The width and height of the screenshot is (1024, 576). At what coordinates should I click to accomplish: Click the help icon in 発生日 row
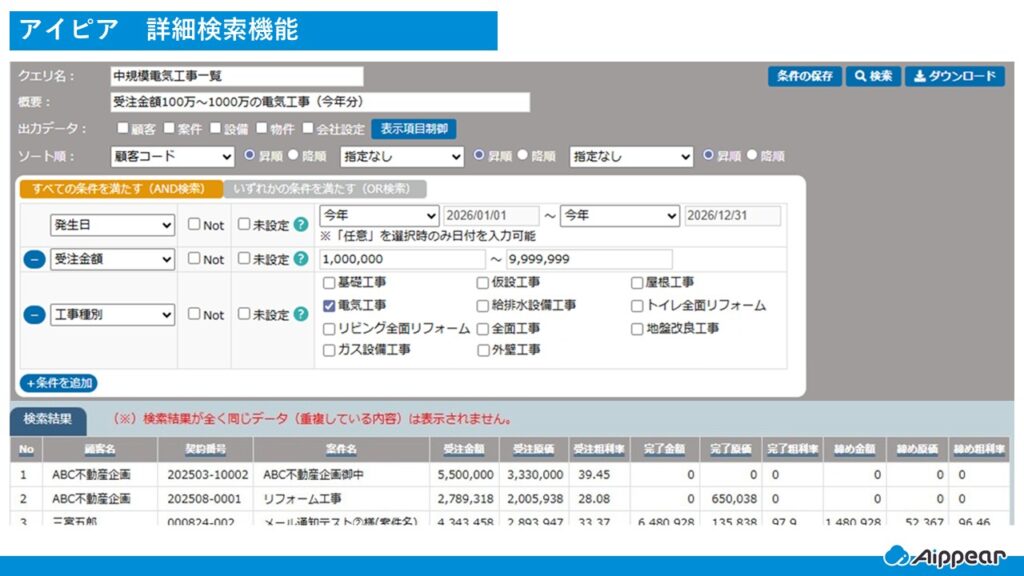[300, 225]
